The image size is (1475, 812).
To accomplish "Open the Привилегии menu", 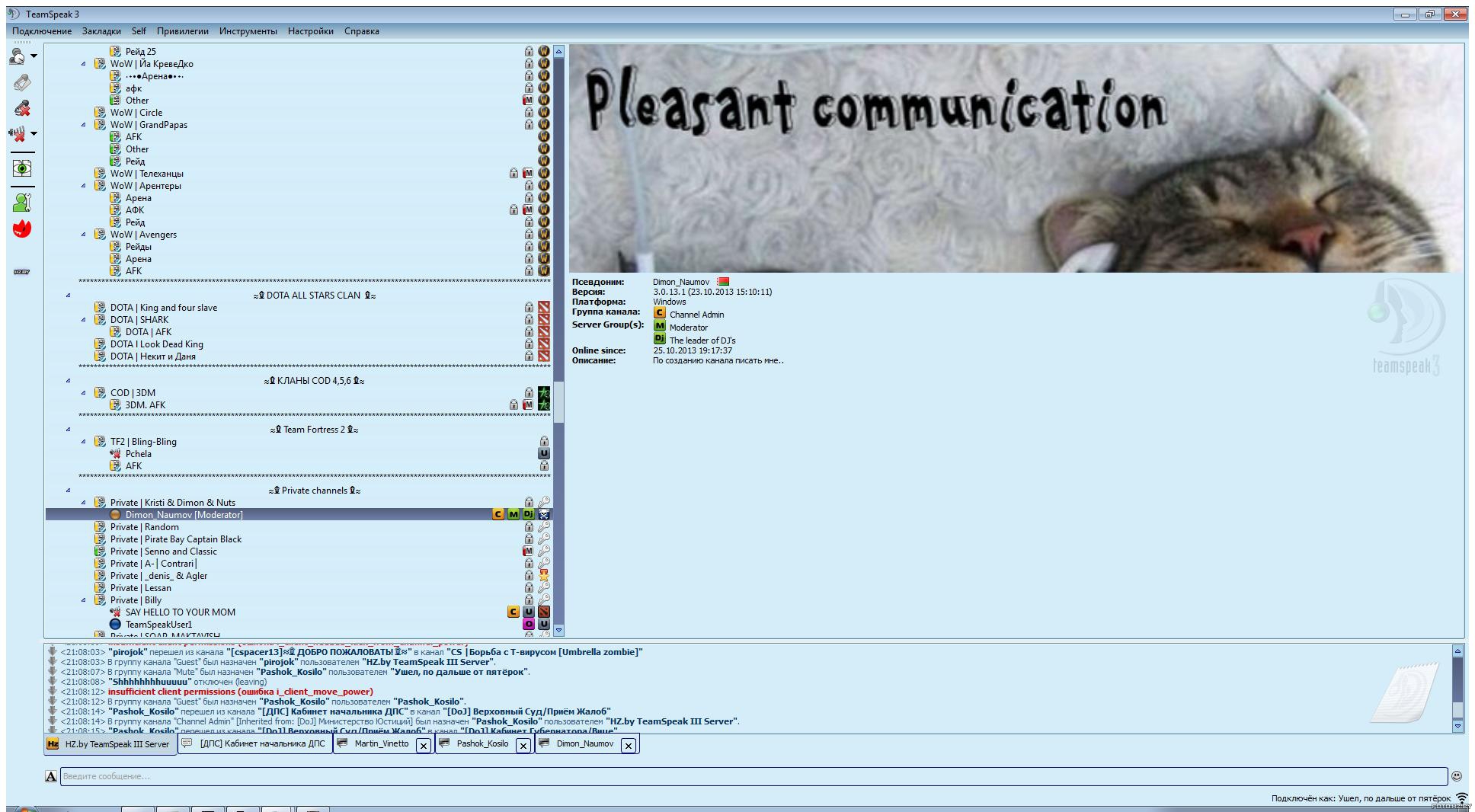I will tap(183, 31).
